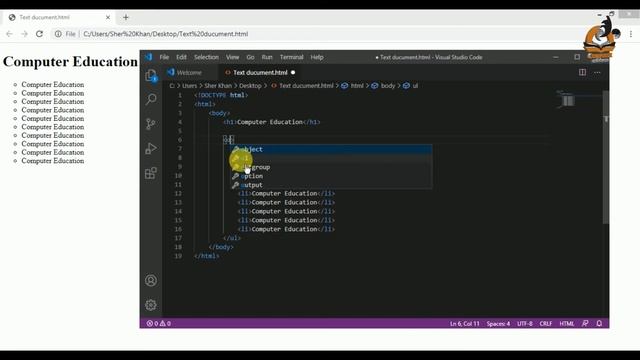
Task: Split the editor to the right
Action: coord(582,72)
